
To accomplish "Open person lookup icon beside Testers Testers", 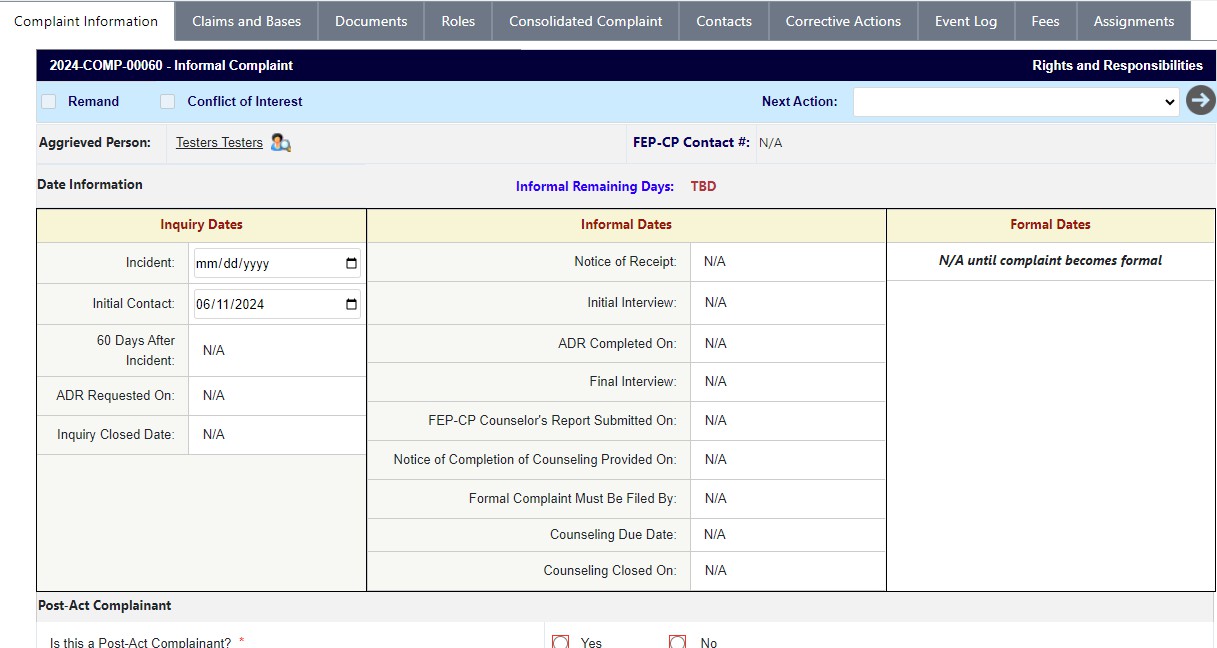I will click(281, 143).
